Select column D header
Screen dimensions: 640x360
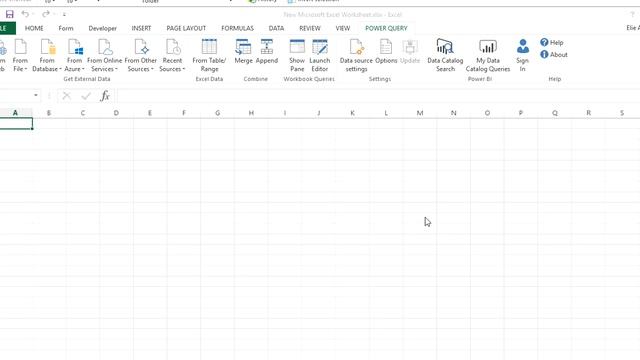pyautogui.click(x=116, y=113)
